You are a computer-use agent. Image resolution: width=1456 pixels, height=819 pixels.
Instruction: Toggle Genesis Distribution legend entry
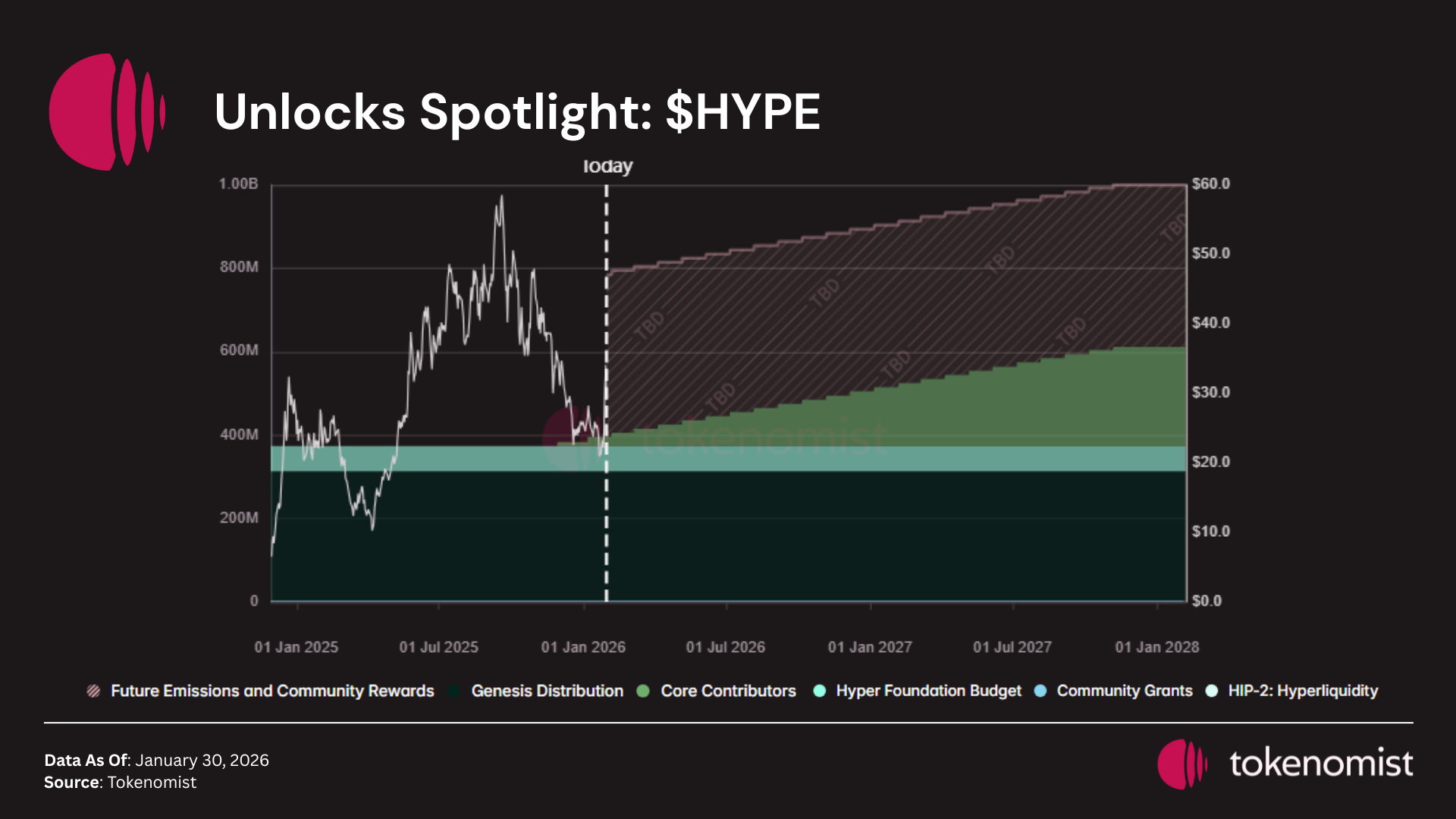(546, 691)
